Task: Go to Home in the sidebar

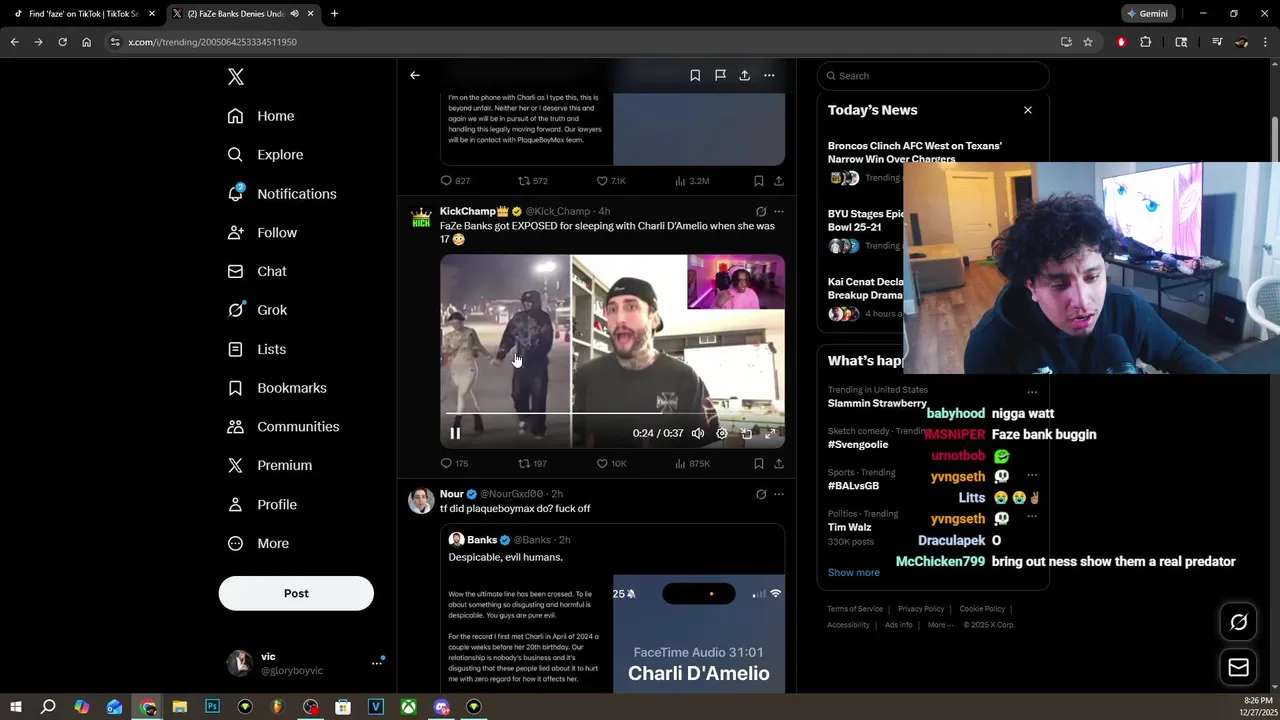Action: pyautogui.click(x=261, y=116)
